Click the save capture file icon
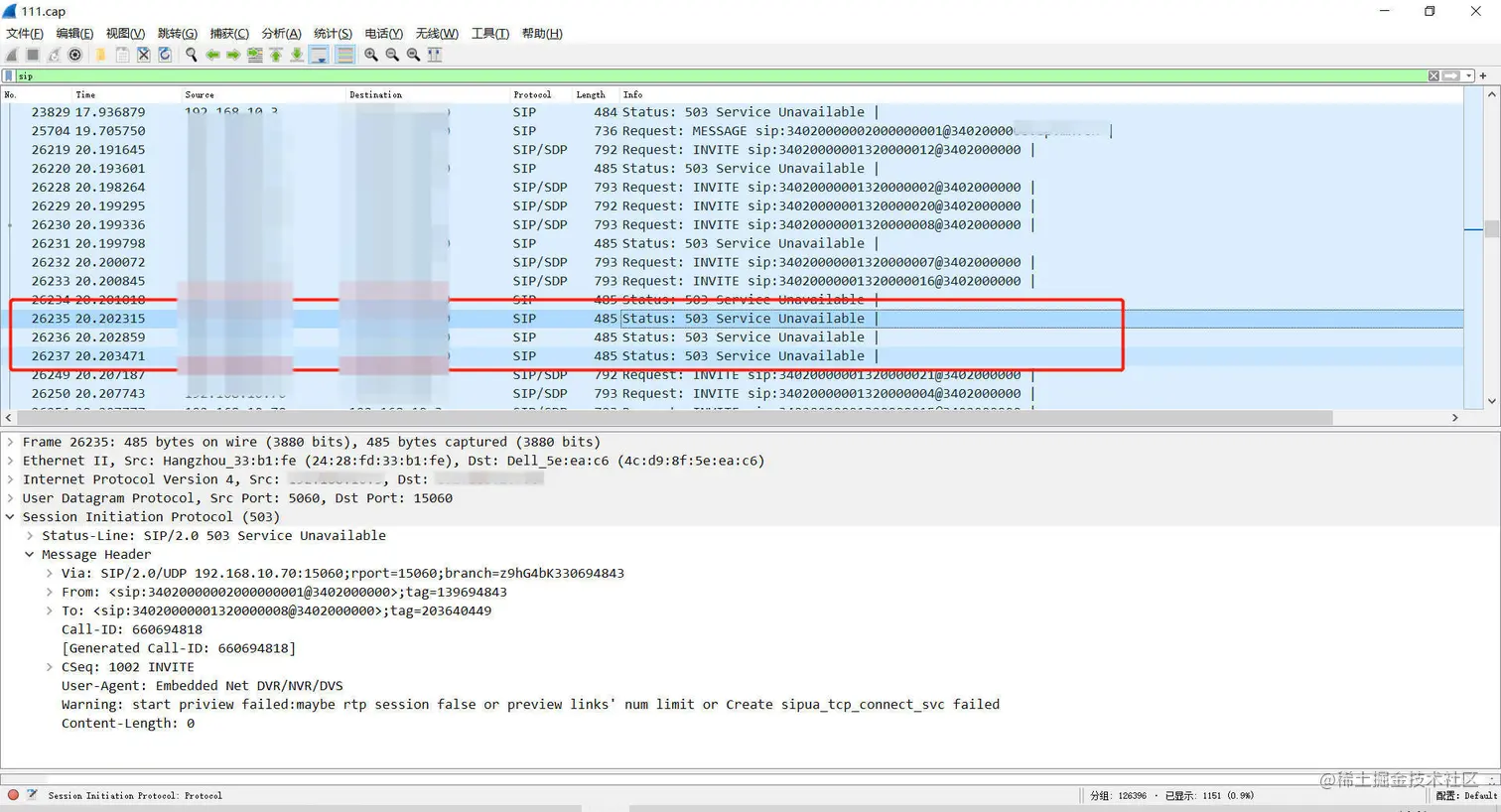1501x812 pixels. point(122,56)
